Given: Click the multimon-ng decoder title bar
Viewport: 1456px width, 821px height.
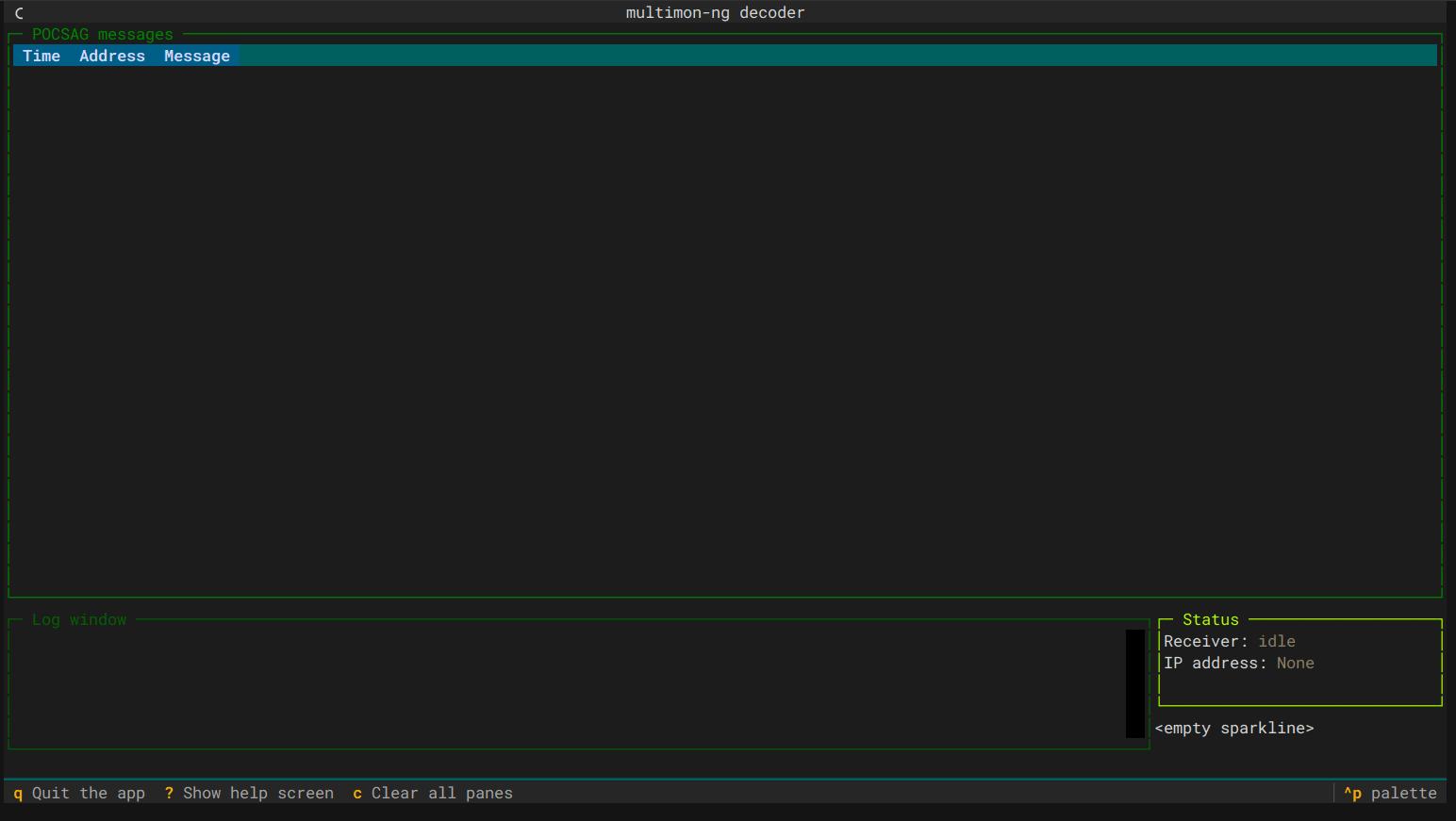Looking at the screenshot, I should [715, 12].
